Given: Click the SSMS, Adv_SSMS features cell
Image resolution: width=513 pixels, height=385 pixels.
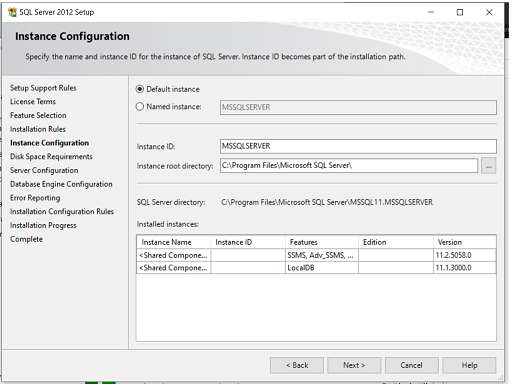Looking at the screenshot, I should coord(322,255).
